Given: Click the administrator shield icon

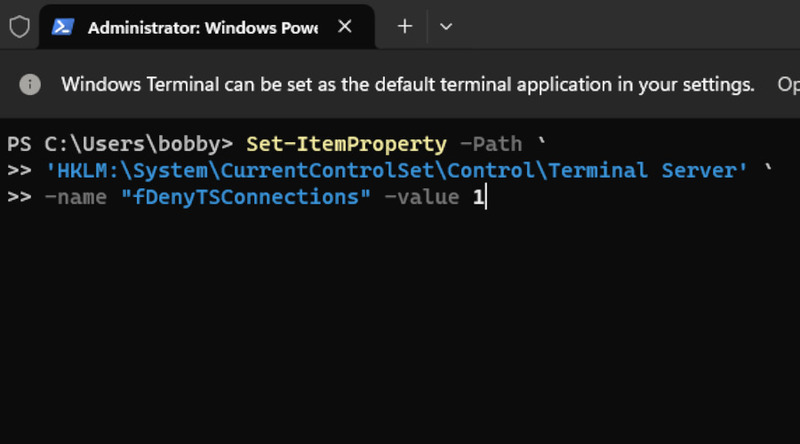Looking at the screenshot, I should point(20,27).
